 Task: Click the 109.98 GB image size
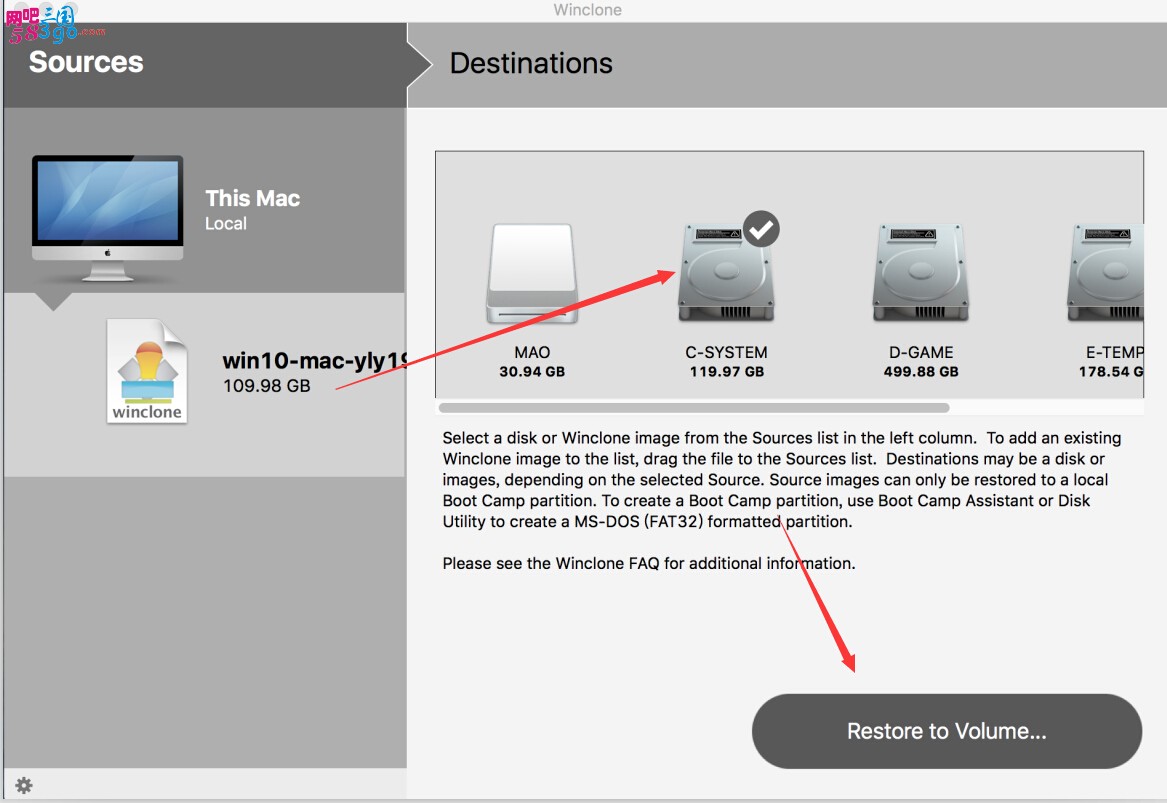pyautogui.click(x=266, y=385)
